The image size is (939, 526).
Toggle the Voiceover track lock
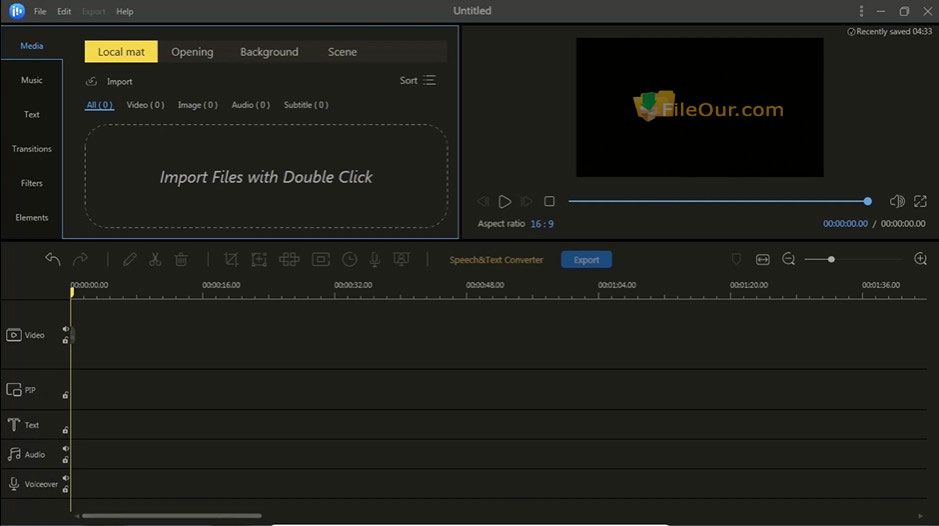65,489
